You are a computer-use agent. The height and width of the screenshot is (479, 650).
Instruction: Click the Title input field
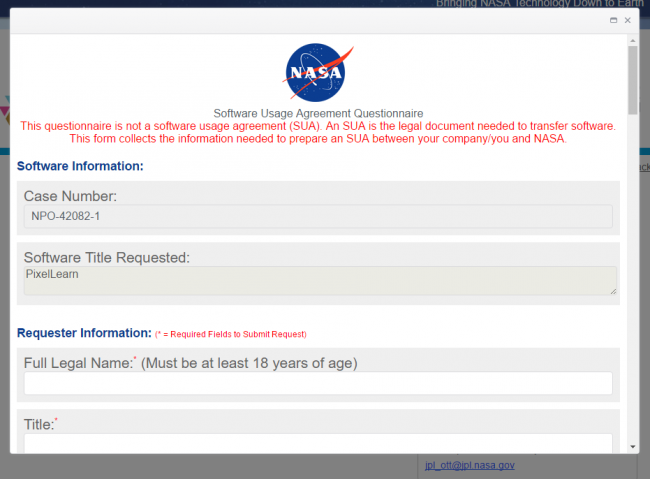pos(318,443)
